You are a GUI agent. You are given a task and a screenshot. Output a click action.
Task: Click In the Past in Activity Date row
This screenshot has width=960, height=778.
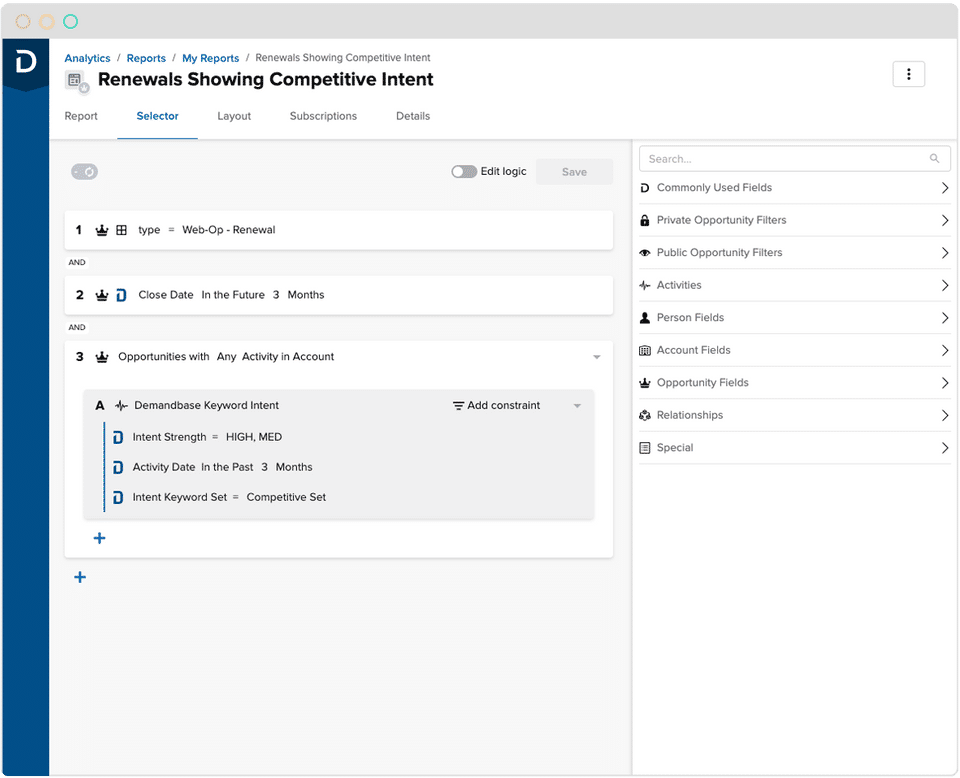tap(227, 467)
